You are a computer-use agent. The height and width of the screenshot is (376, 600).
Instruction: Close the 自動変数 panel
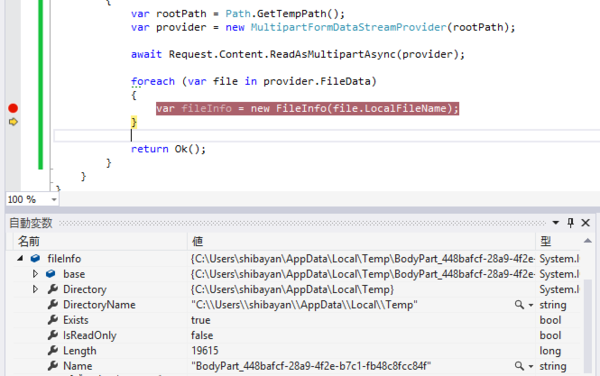point(585,223)
